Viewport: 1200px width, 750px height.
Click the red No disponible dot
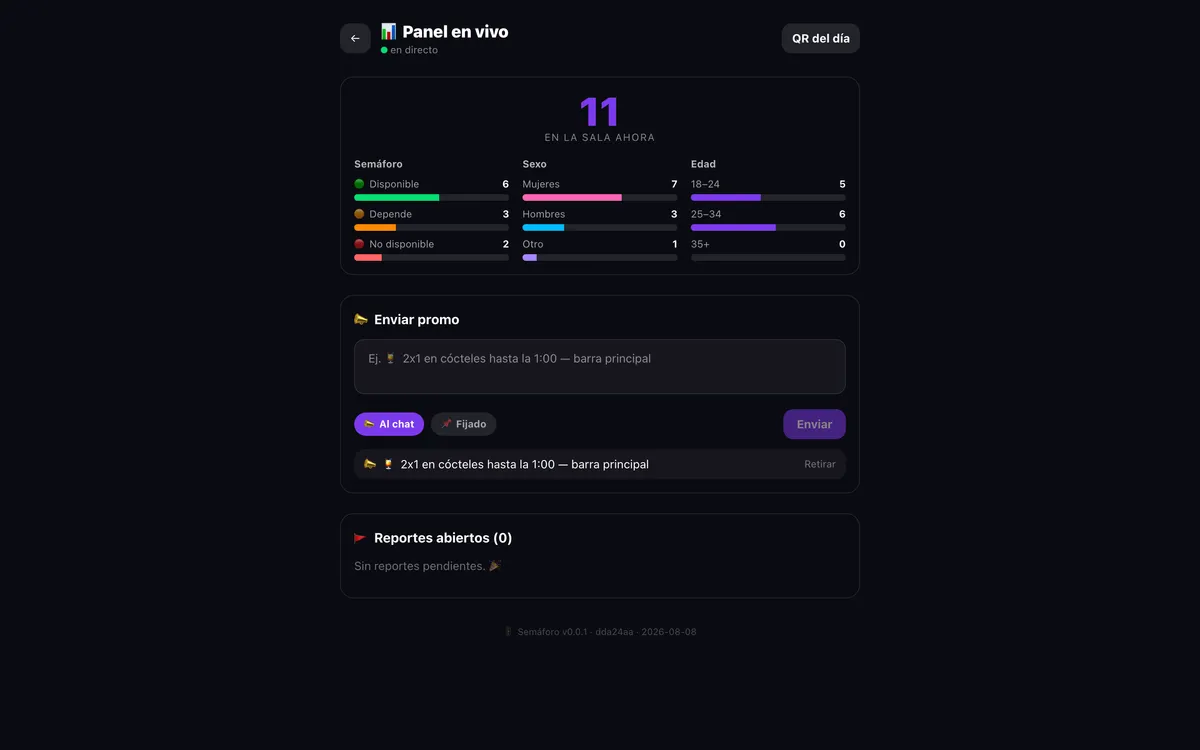[x=359, y=244]
